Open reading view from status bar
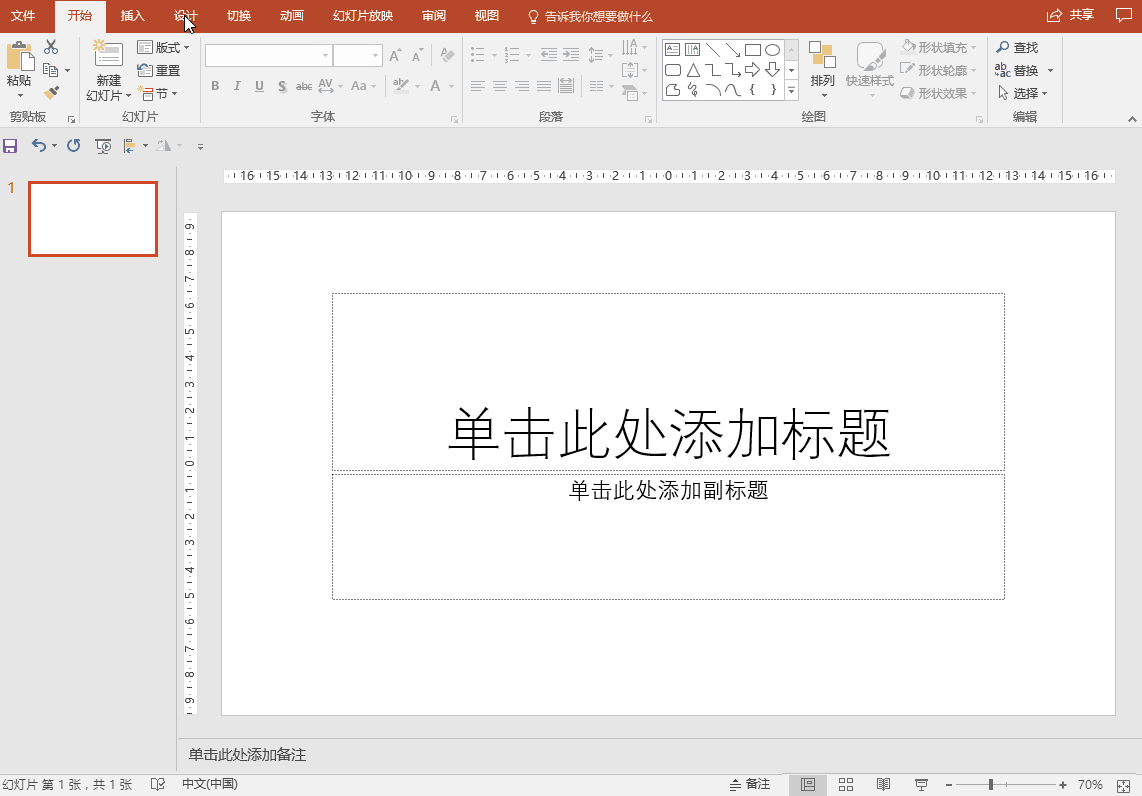Screen dimensions: 1142x796 883,785
